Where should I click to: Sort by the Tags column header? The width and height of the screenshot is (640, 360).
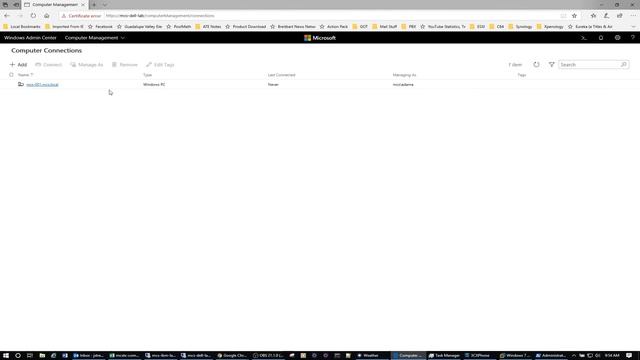[522, 75]
